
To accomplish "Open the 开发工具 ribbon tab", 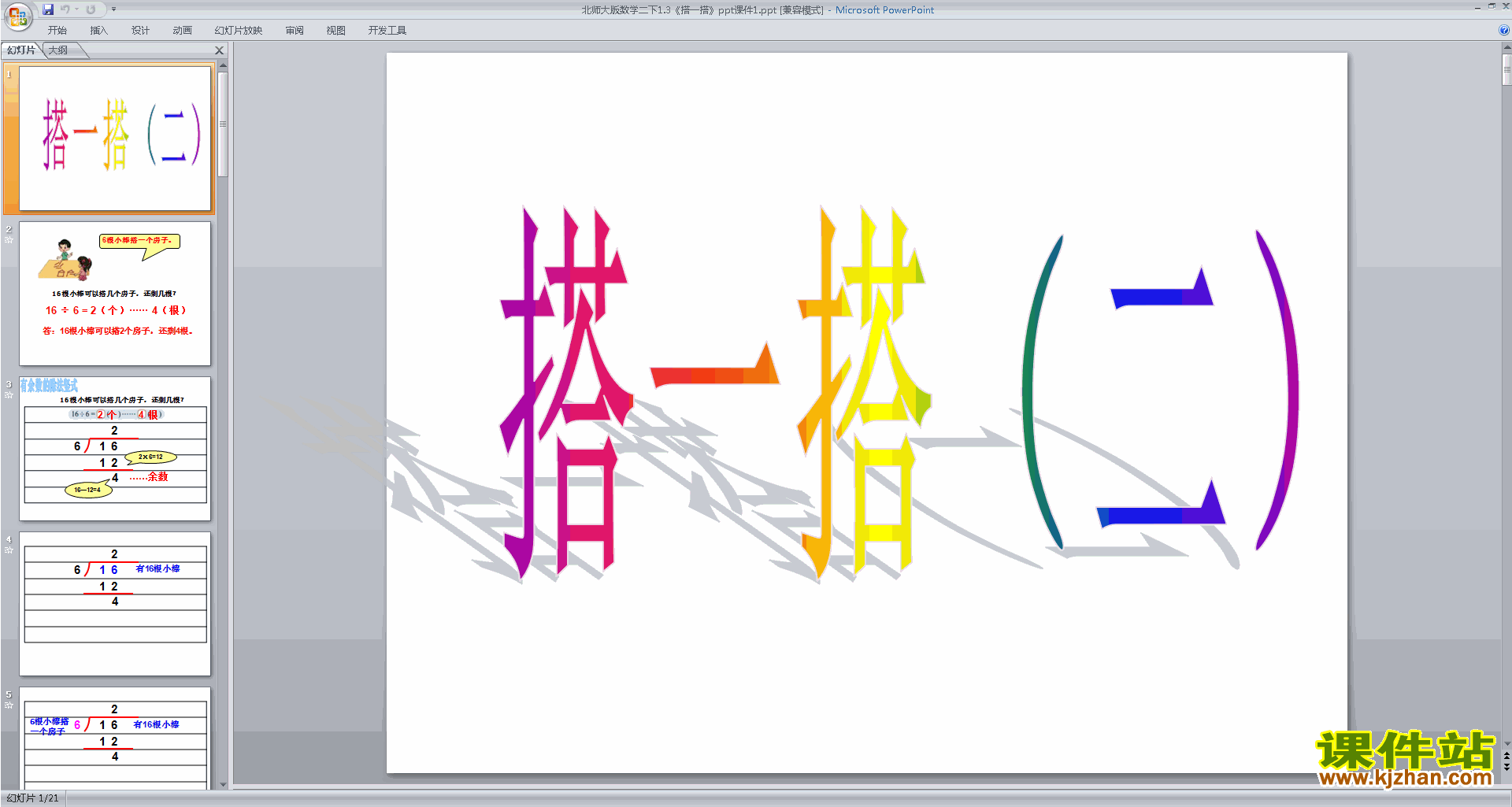I will point(387,31).
